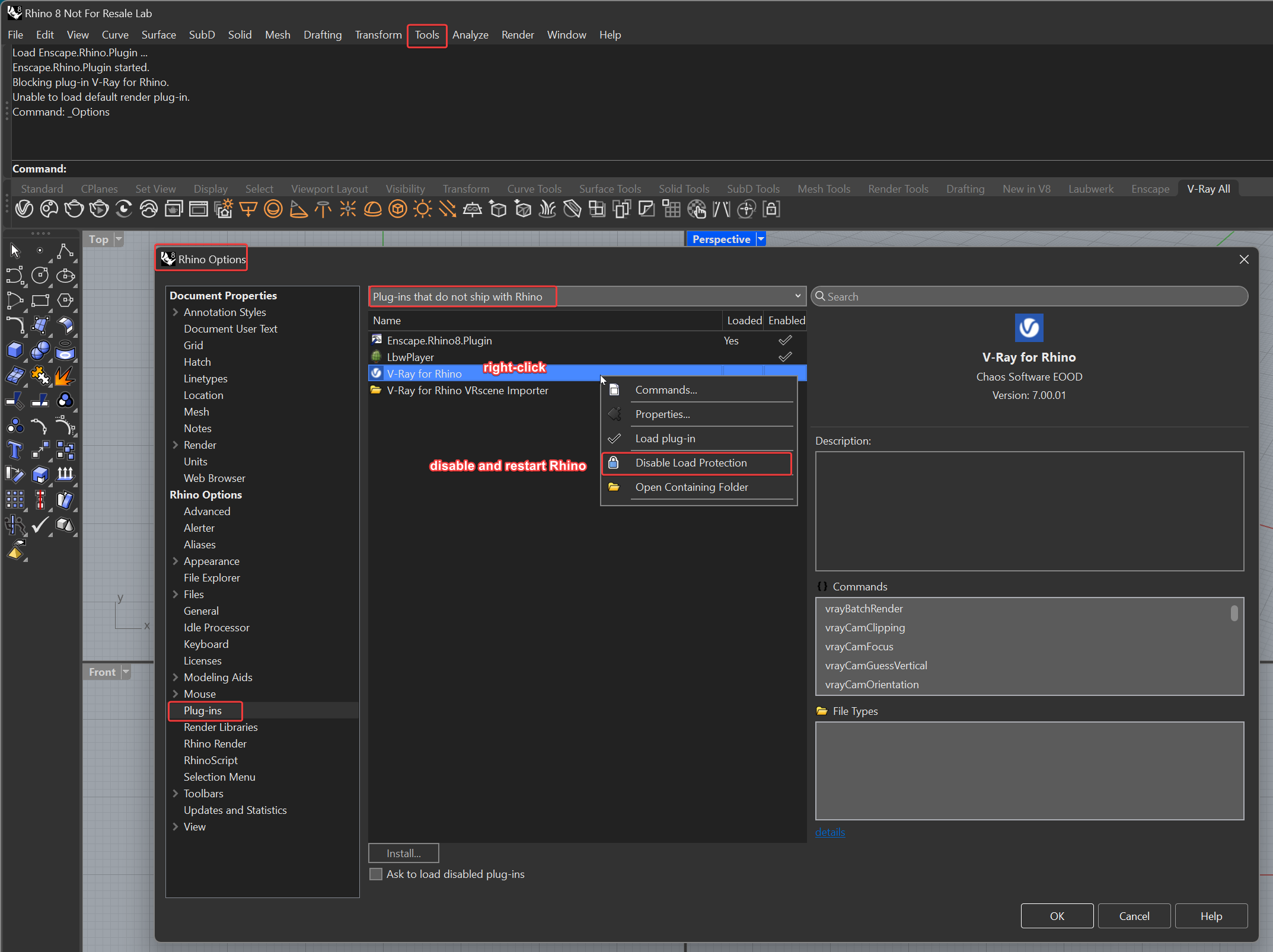Click the V-Ray dome light icon

point(373,209)
